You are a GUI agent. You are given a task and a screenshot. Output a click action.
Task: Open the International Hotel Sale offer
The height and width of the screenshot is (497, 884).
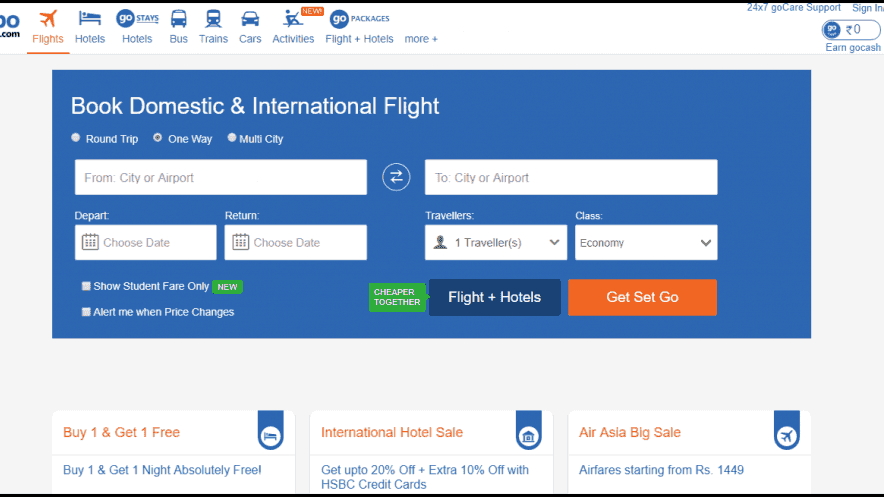pyautogui.click(x=392, y=432)
